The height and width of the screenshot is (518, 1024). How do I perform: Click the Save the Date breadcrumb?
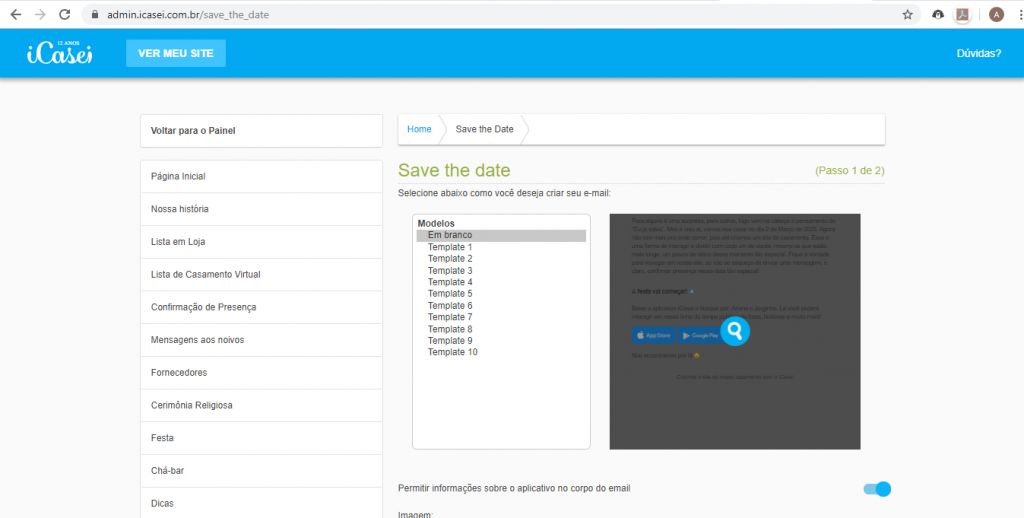[485, 129]
